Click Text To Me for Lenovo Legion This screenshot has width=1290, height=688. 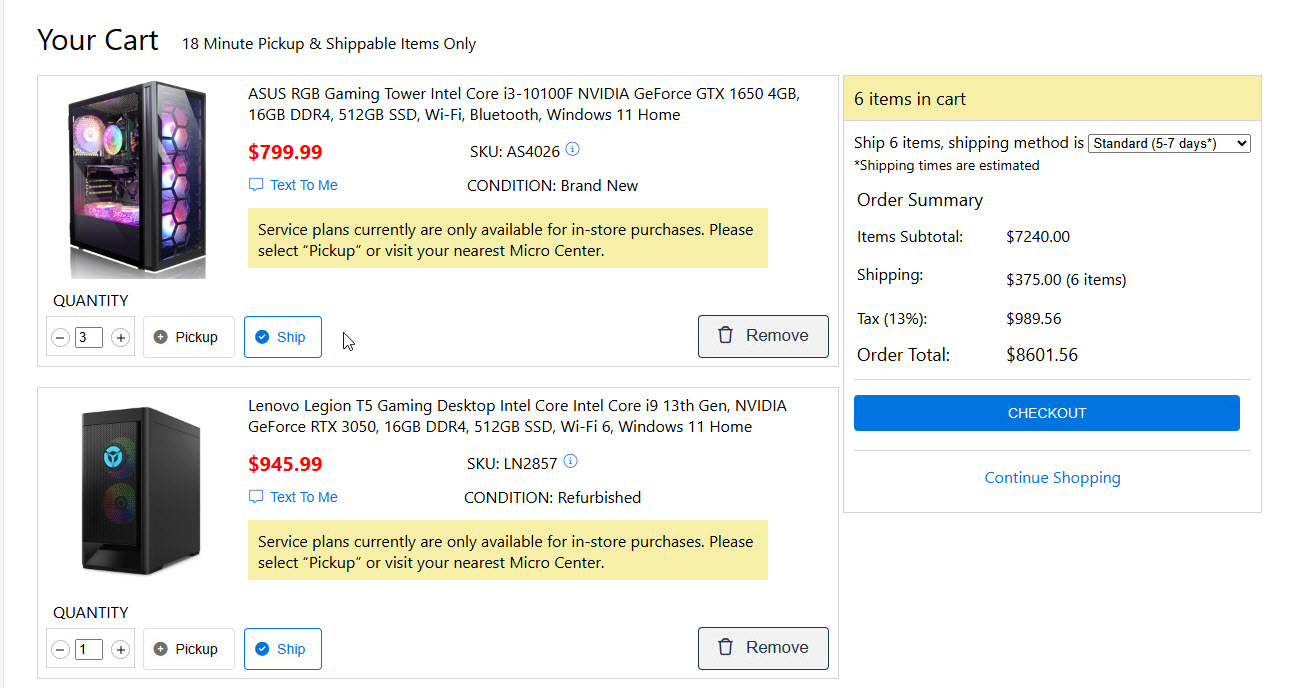pyautogui.click(x=294, y=497)
